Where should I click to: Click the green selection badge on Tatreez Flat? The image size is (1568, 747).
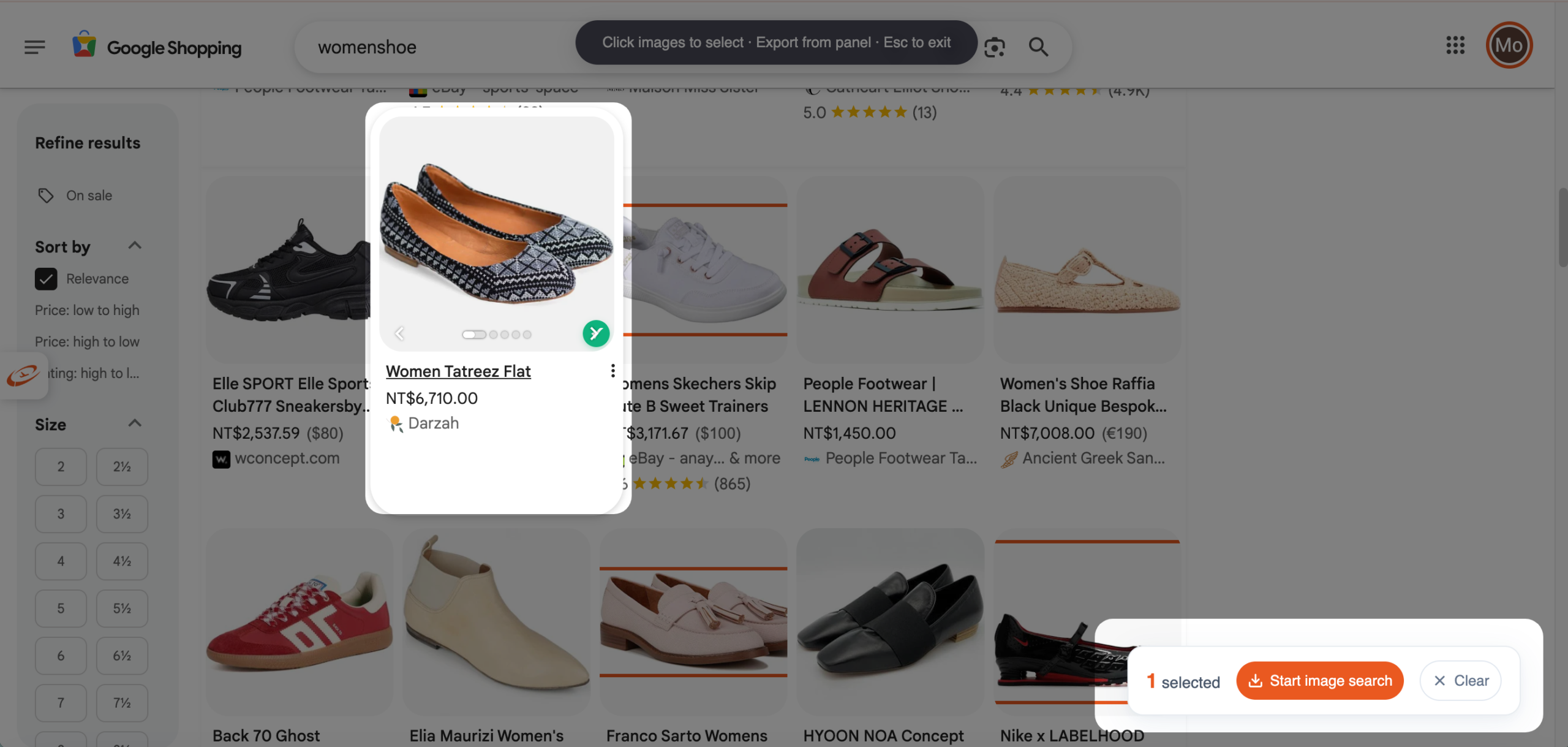coord(596,333)
